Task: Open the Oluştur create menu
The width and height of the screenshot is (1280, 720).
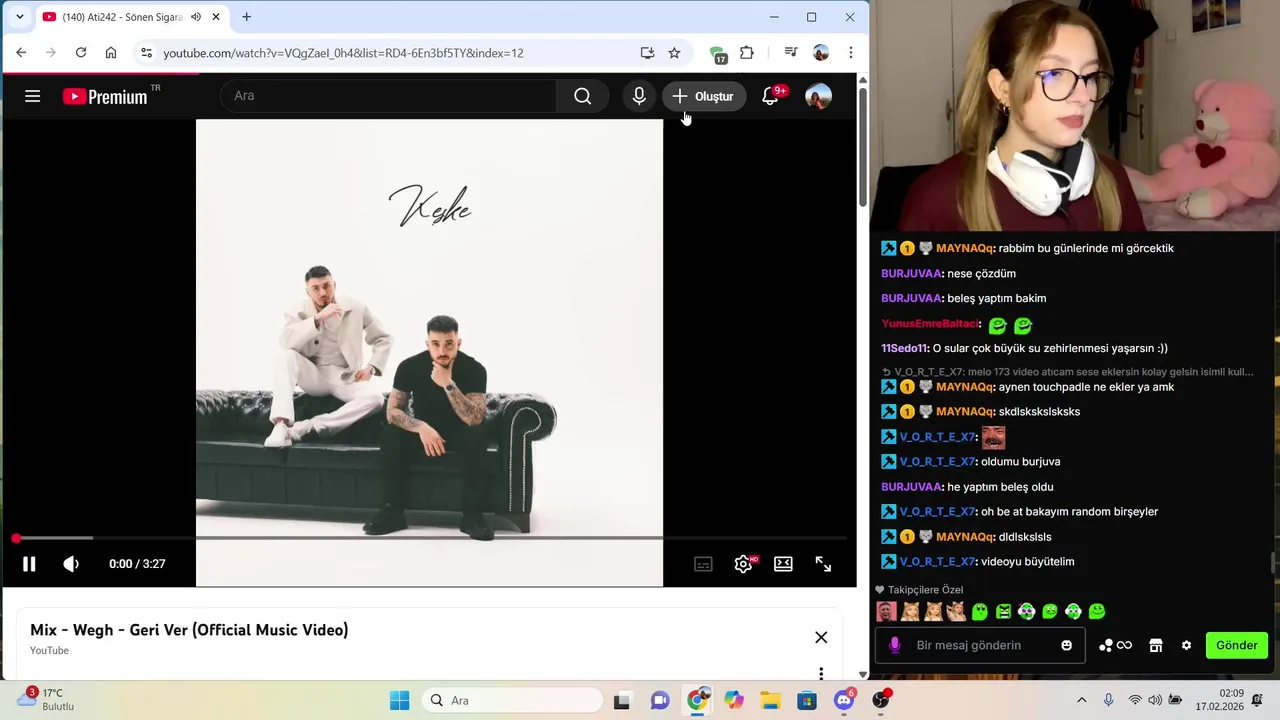Action: [704, 96]
